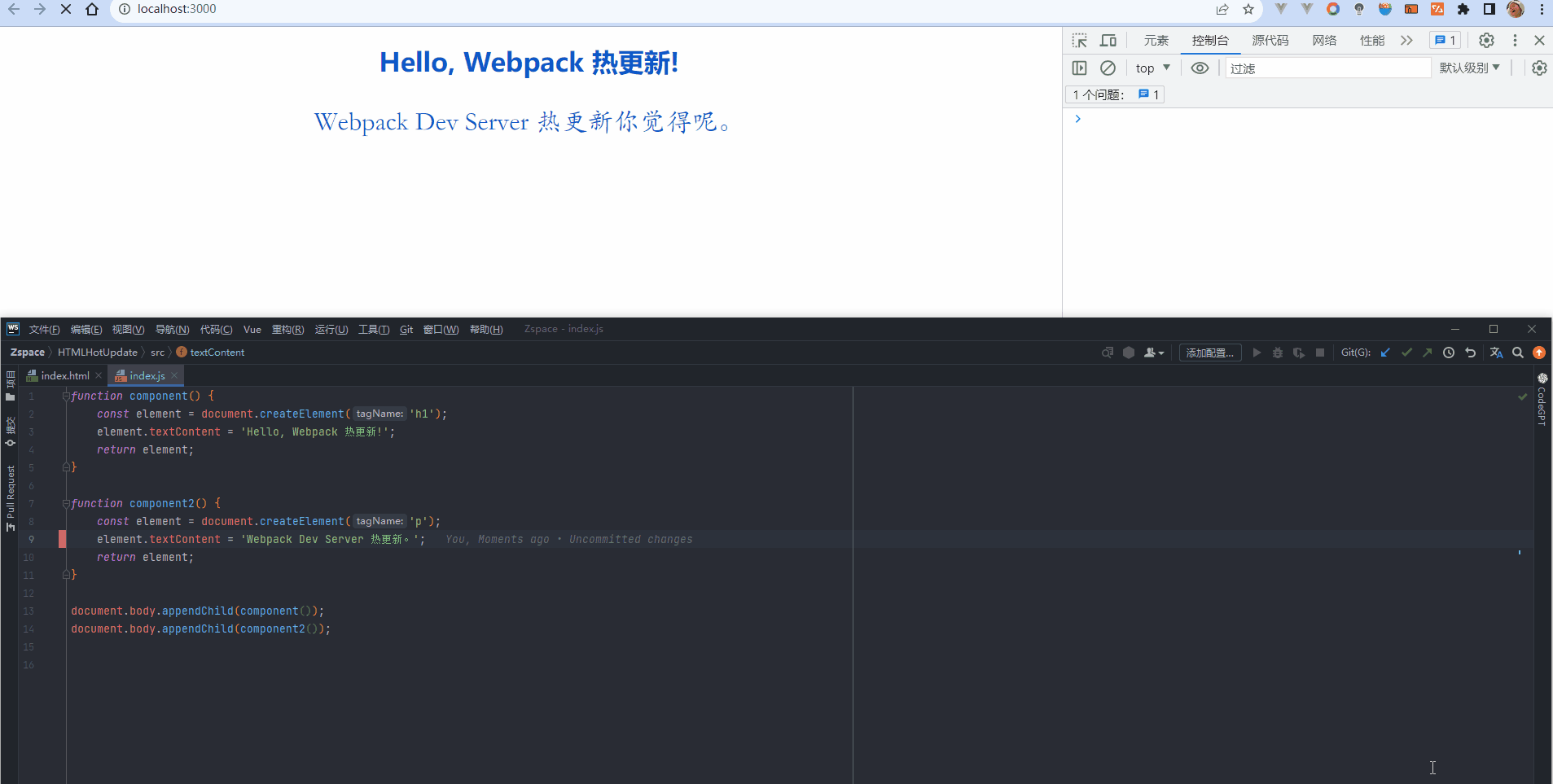Click textContent in the breadcrumb

tap(217, 353)
